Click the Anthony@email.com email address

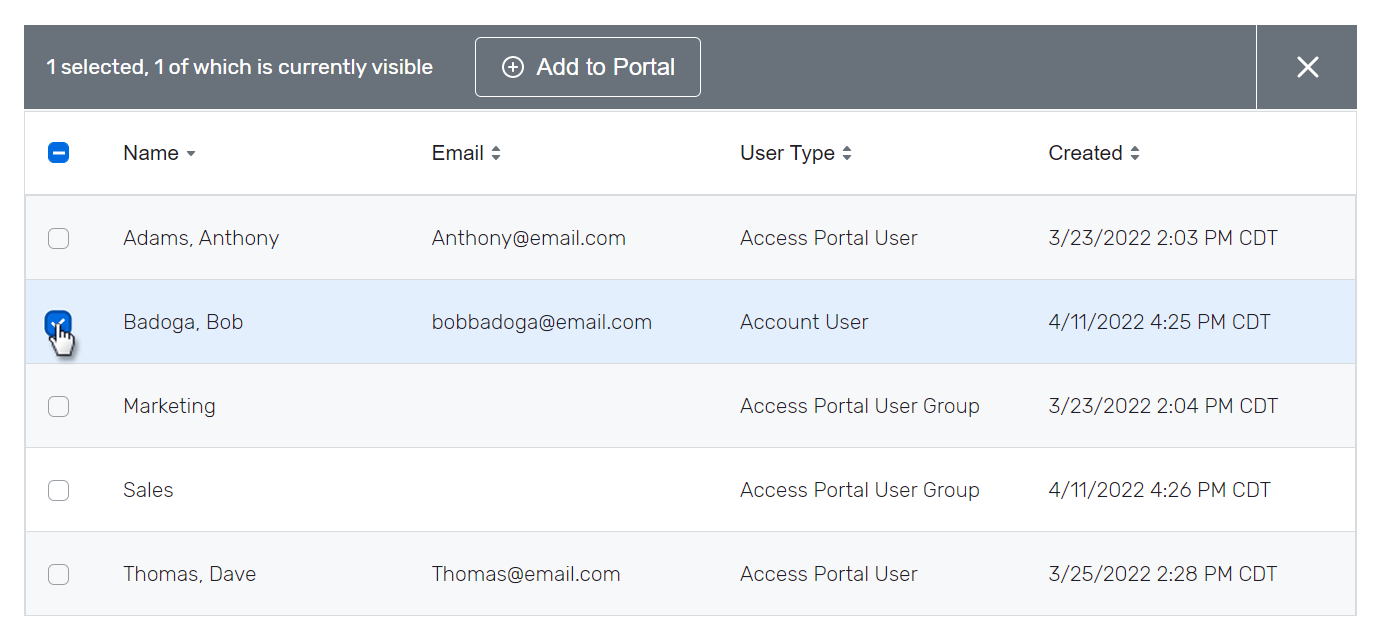point(528,238)
